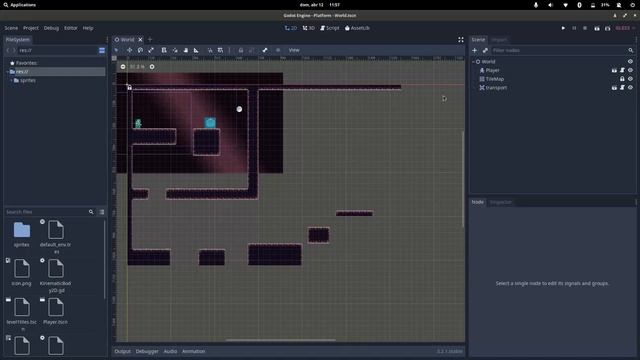
Task: Open the Editor menu
Action: (x=71, y=28)
